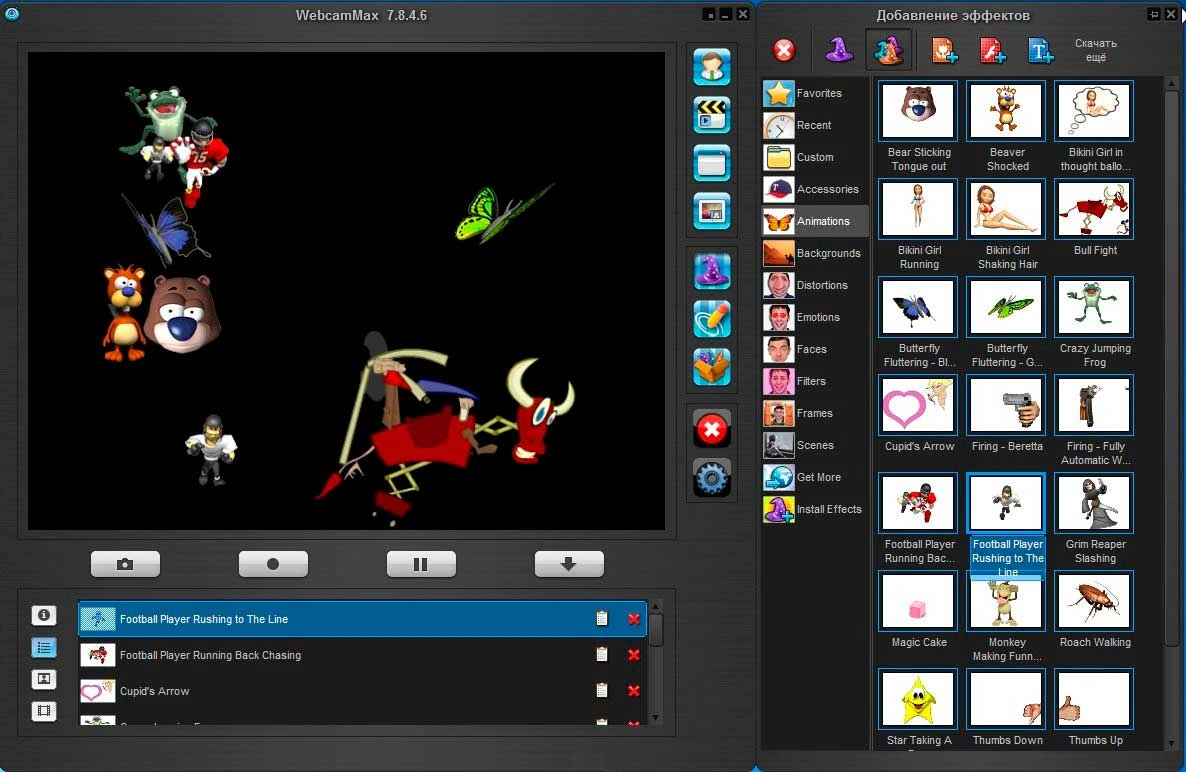
Task: Click the download arrow button
Action: (x=569, y=564)
